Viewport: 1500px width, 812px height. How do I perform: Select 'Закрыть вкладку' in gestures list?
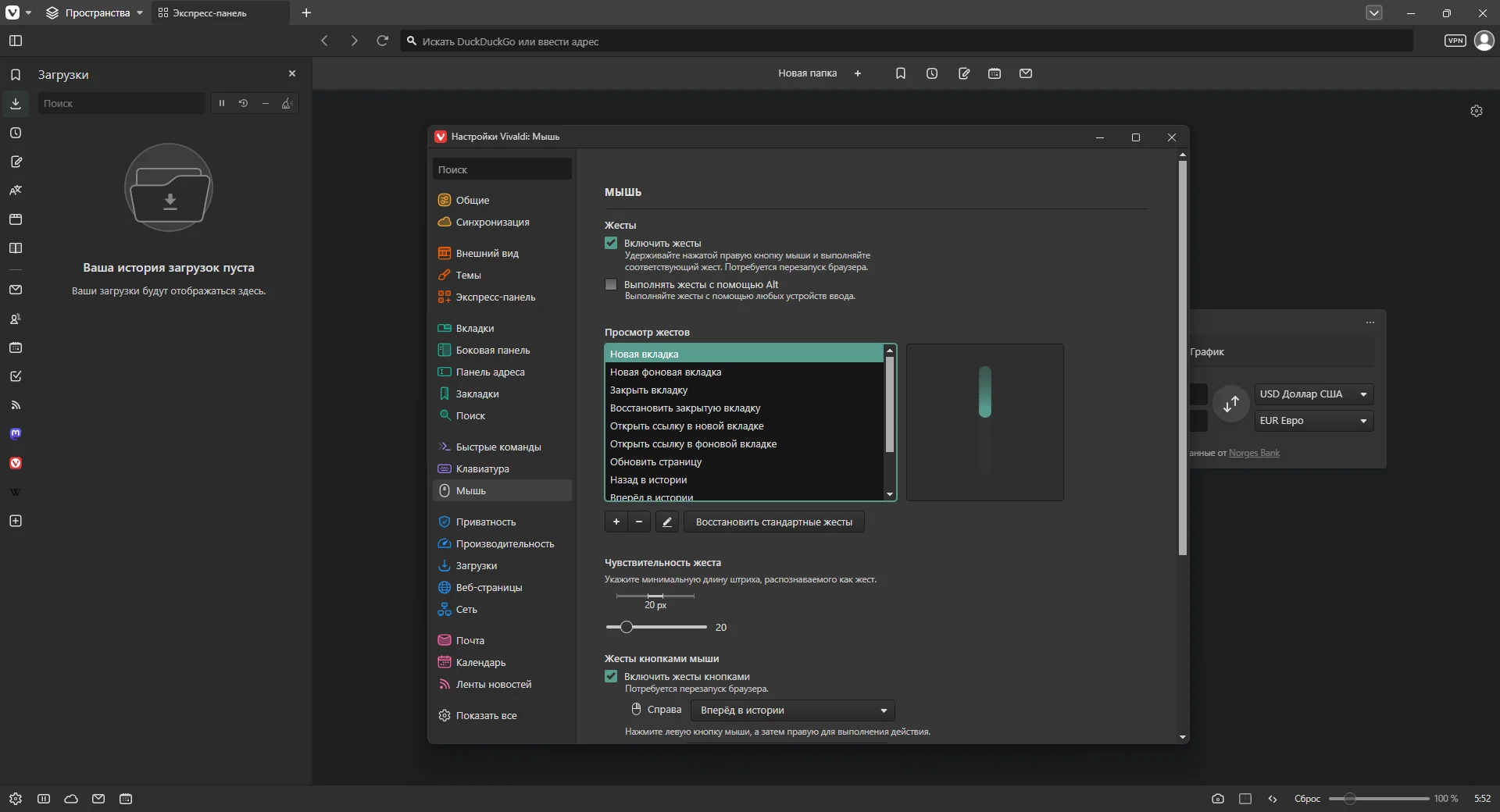648,390
